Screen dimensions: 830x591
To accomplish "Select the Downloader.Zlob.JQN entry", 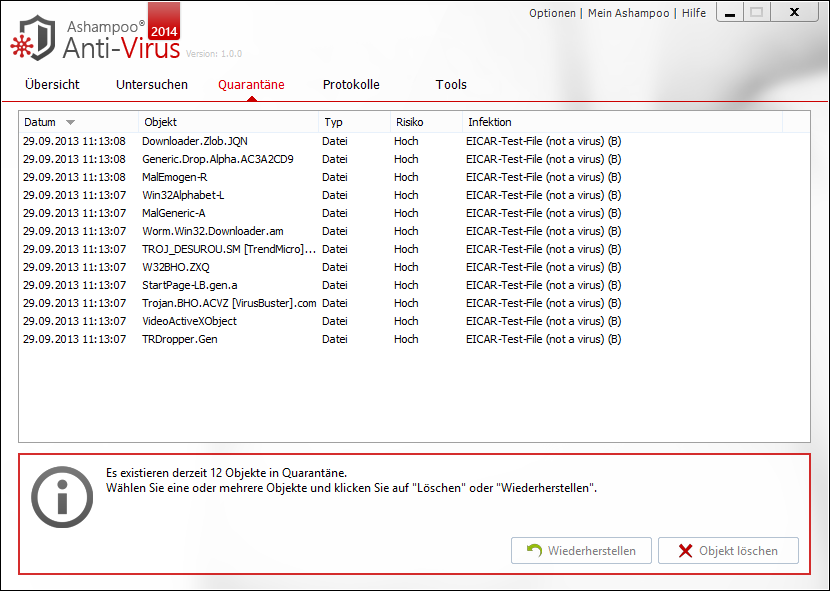I will tap(195, 141).
